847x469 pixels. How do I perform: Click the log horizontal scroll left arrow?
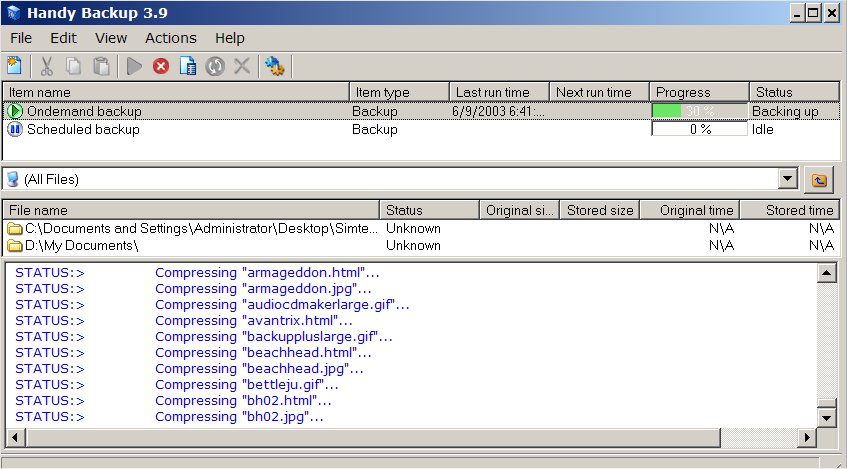(15, 437)
